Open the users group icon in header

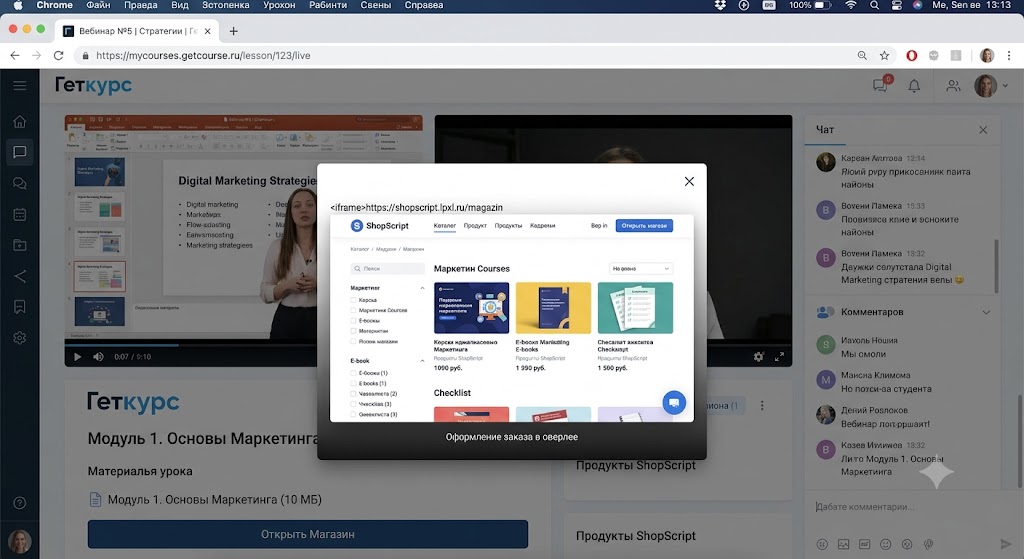953,86
